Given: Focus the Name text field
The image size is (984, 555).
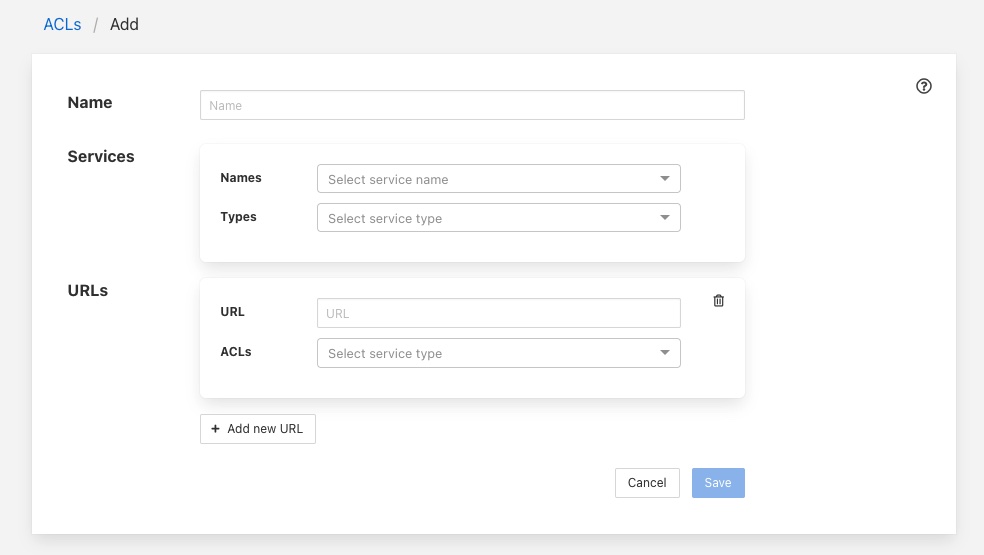Looking at the screenshot, I should click(472, 105).
